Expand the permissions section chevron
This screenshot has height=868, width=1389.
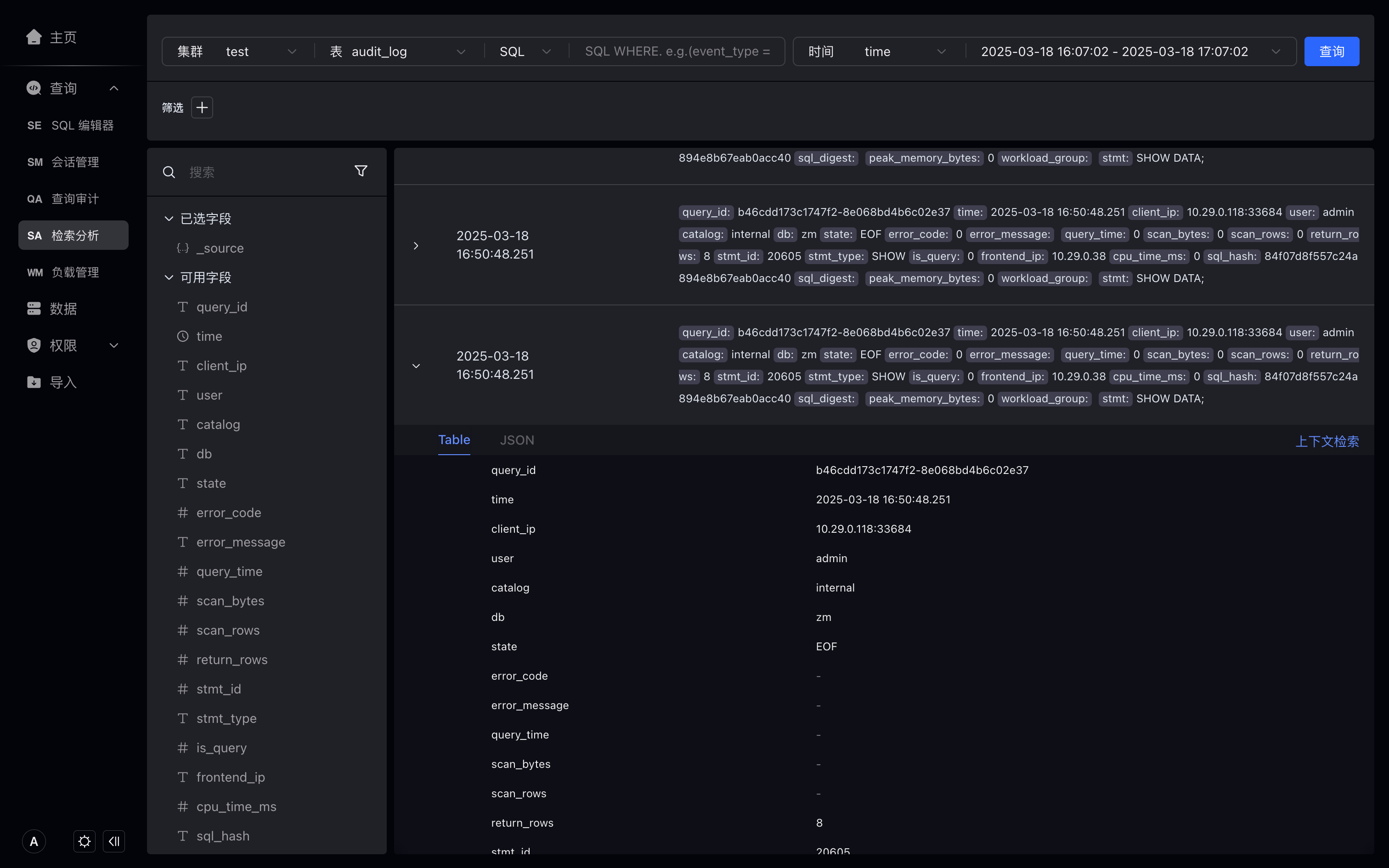[x=113, y=345]
